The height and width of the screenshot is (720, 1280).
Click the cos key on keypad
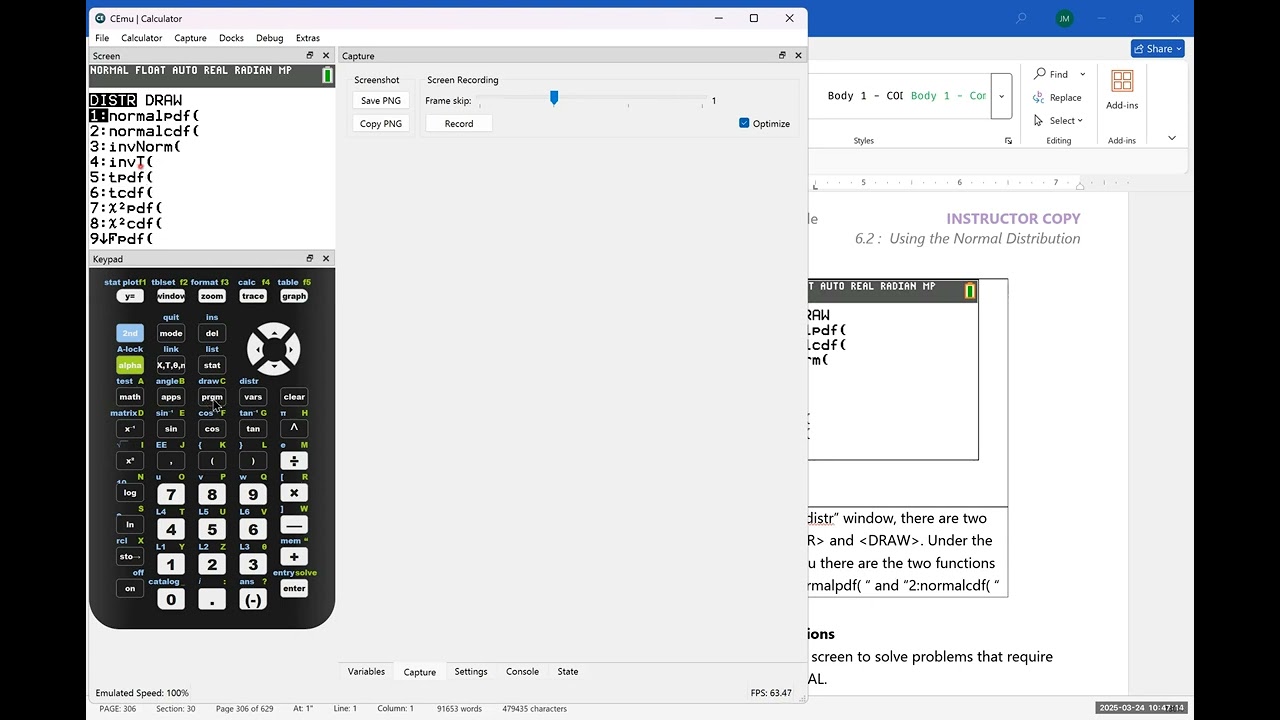212,429
